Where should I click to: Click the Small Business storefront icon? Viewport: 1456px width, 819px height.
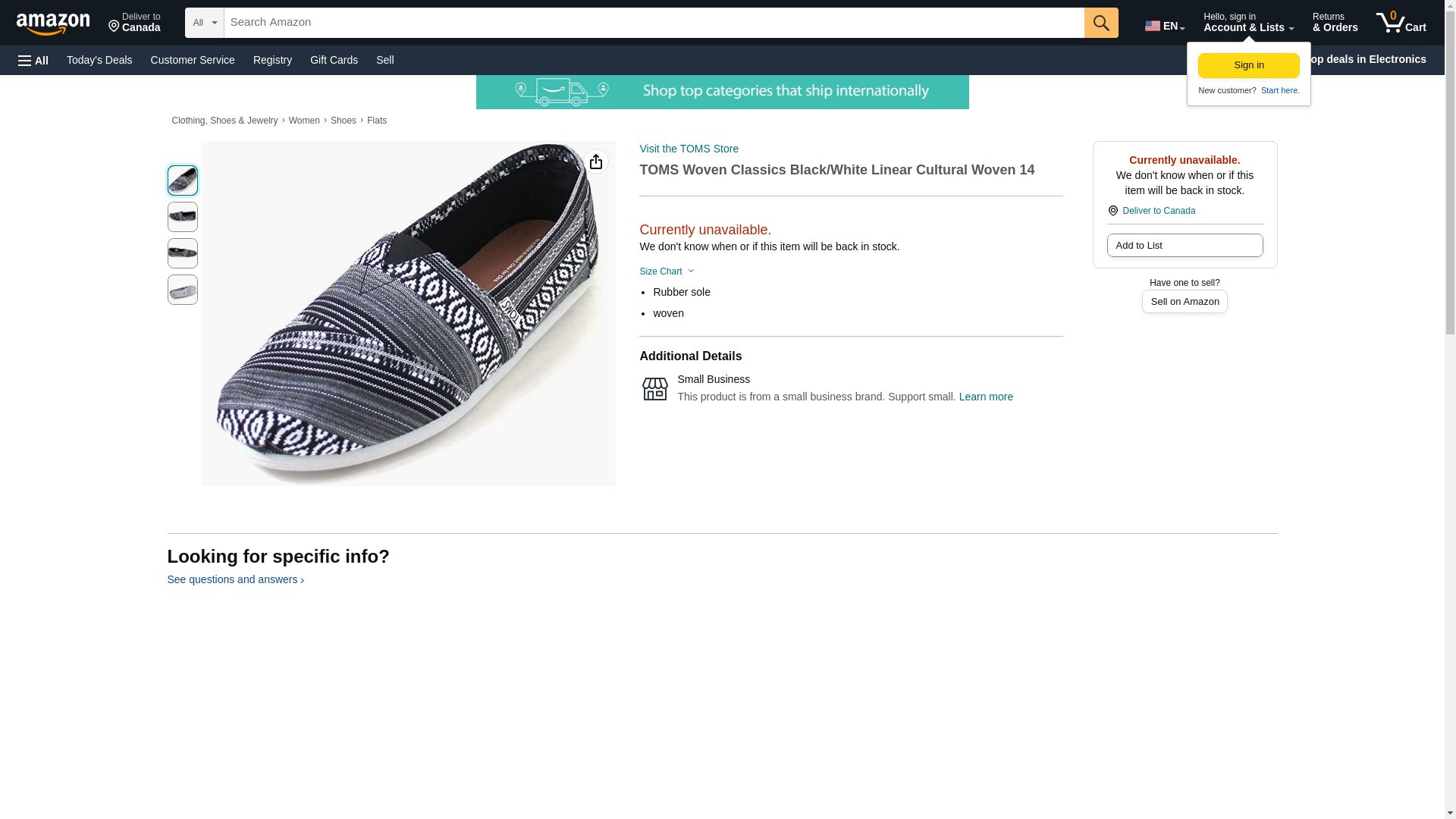(655, 388)
